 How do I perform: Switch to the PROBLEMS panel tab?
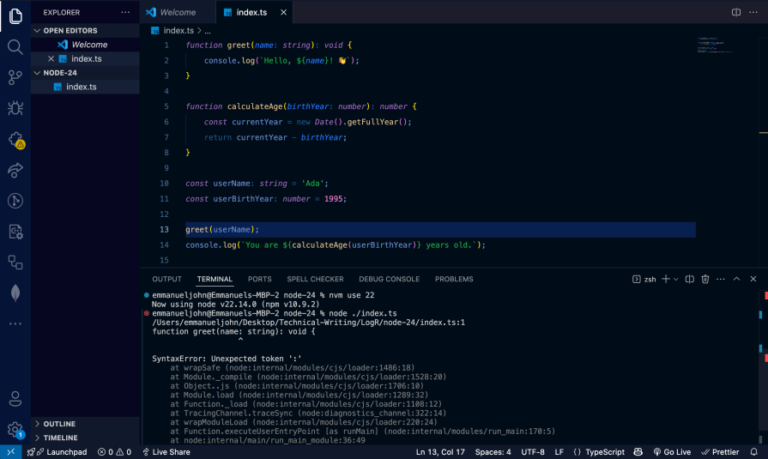pos(454,279)
